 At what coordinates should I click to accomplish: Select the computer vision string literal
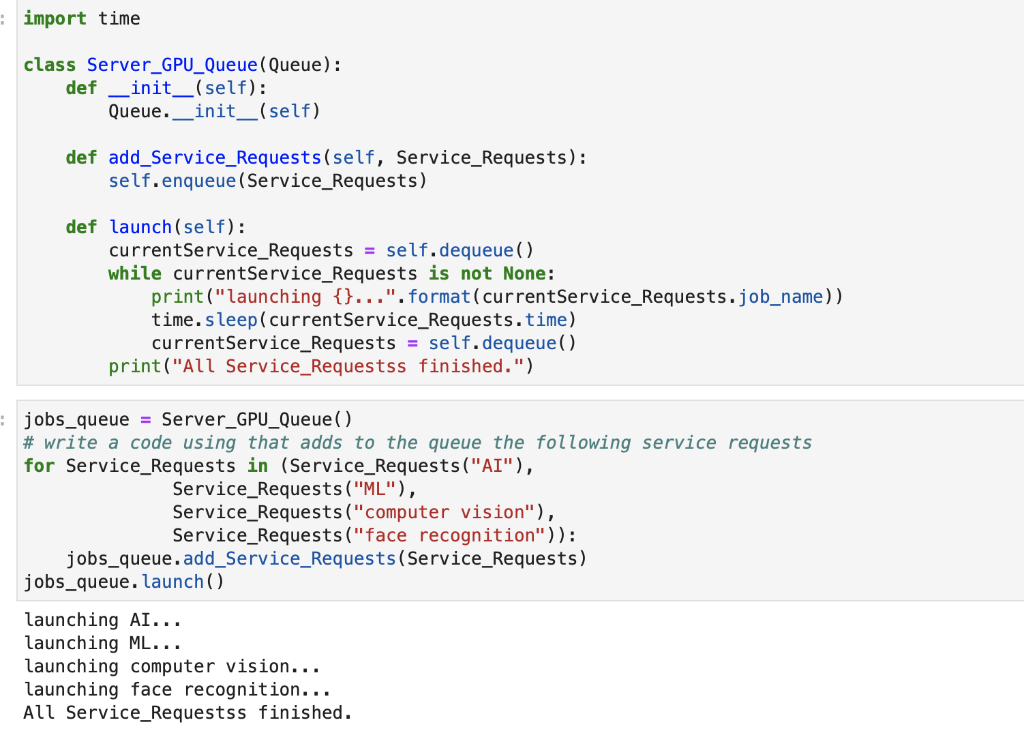(x=443, y=511)
